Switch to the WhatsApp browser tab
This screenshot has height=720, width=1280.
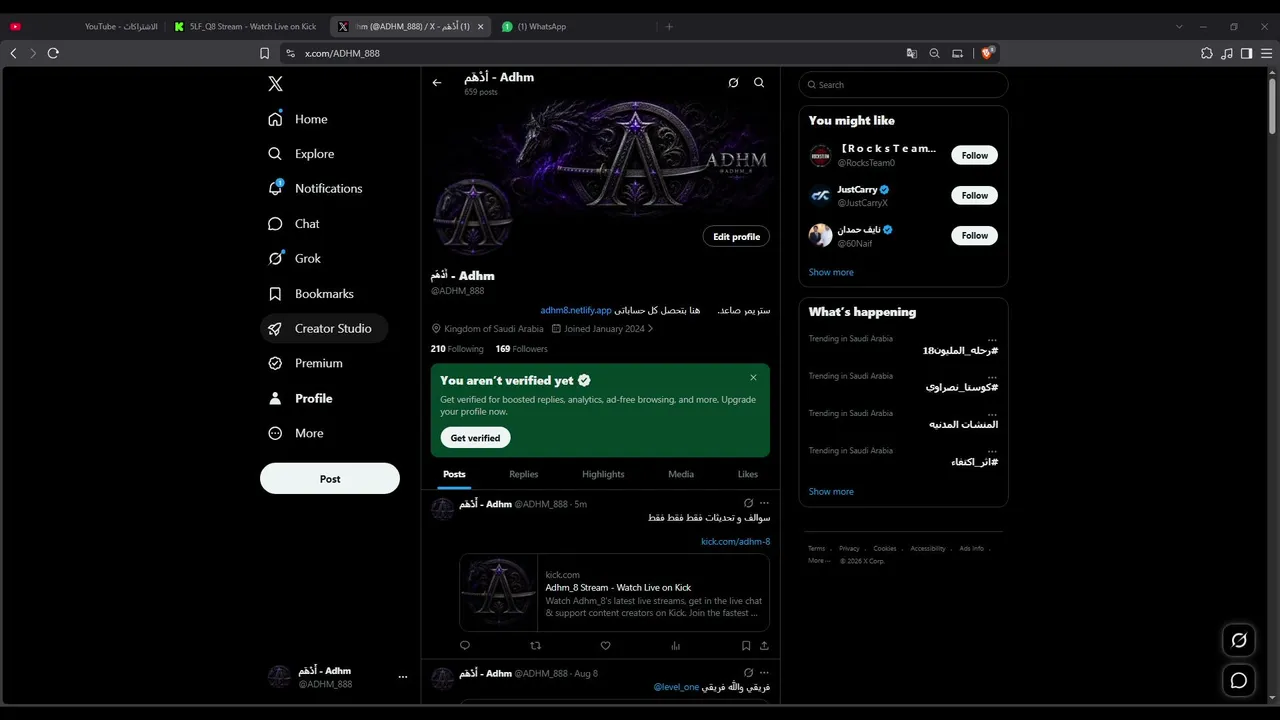(573, 27)
